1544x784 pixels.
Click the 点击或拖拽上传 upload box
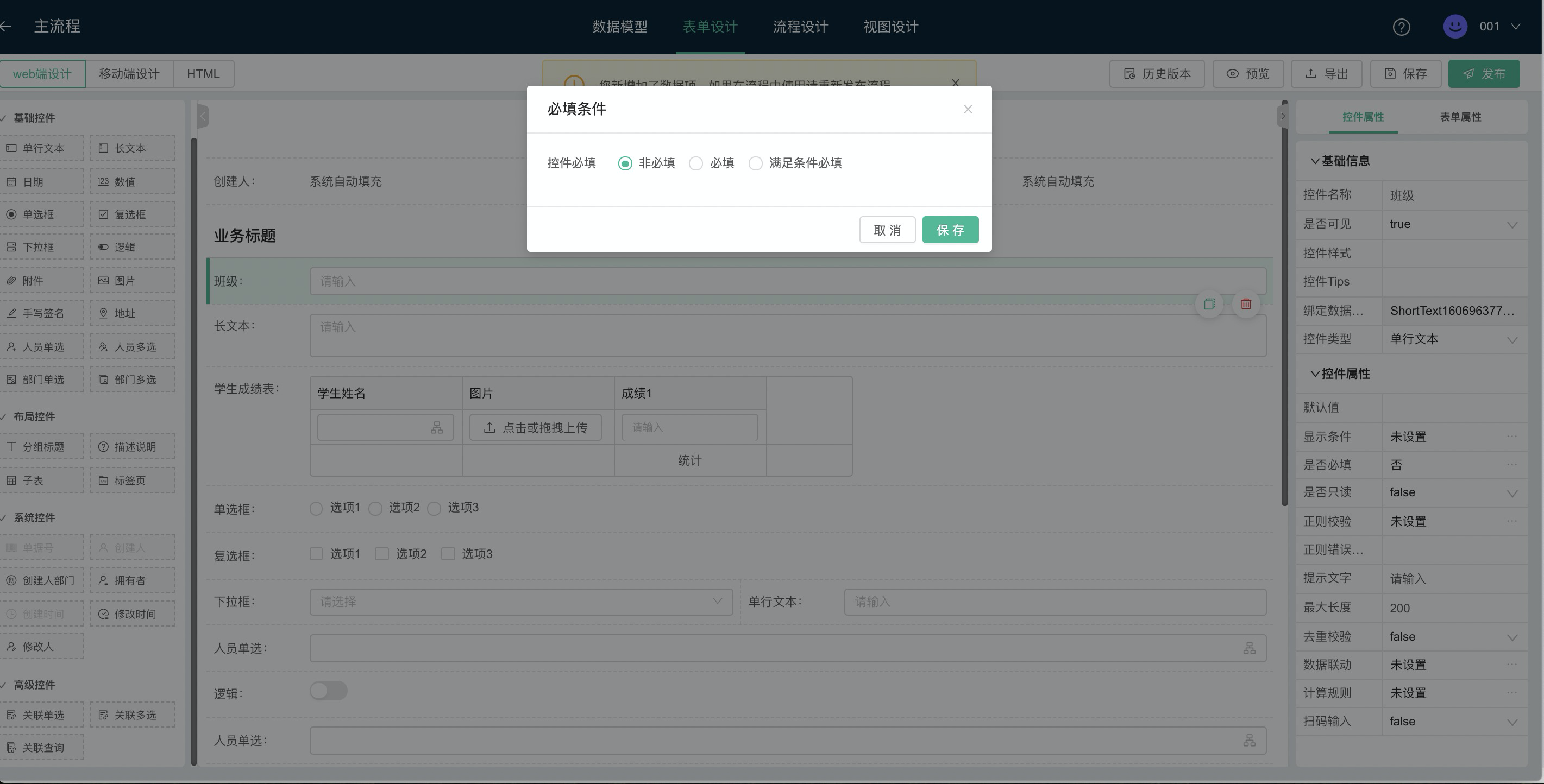535,428
